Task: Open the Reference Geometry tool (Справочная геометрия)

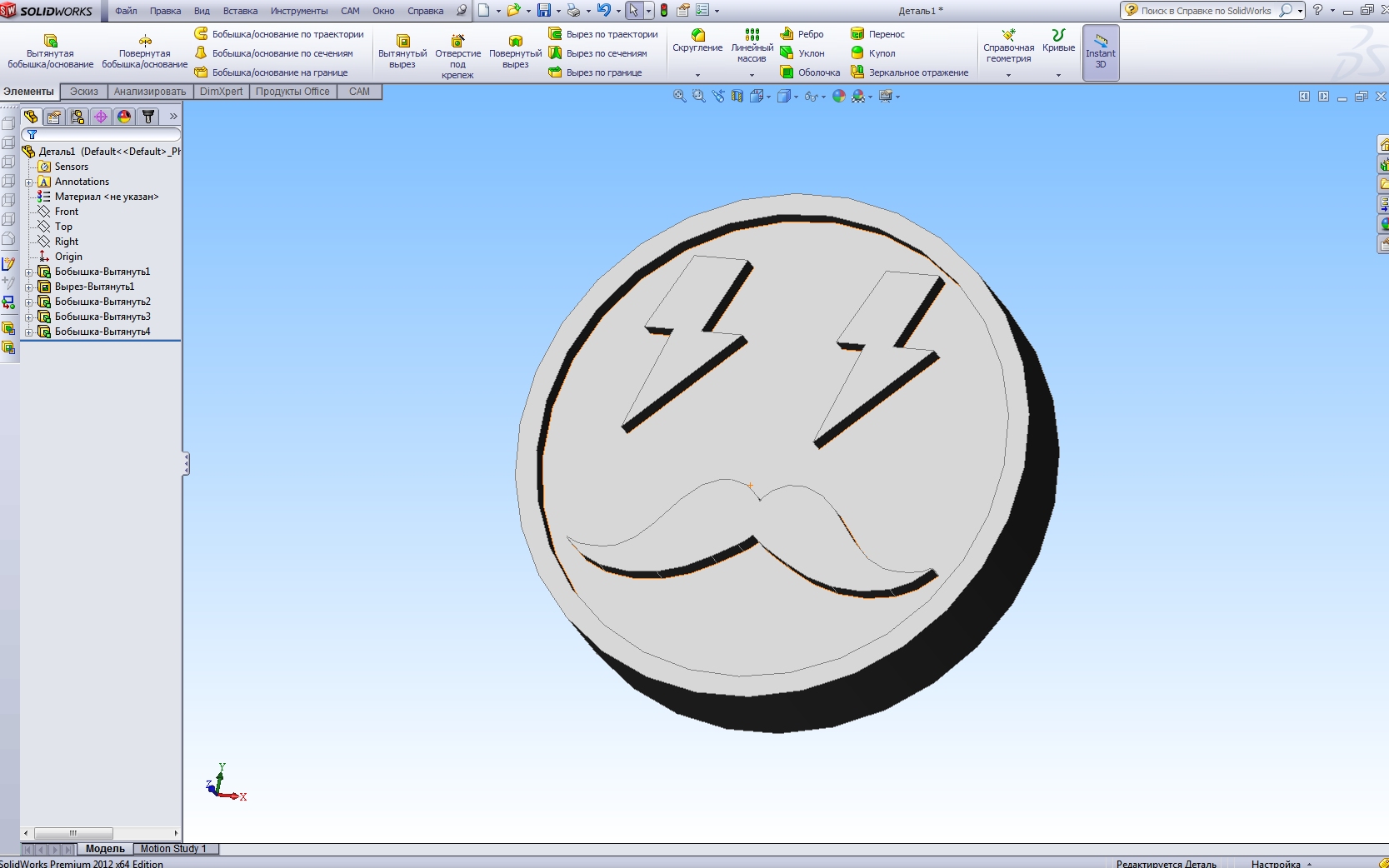Action: (x=1008, y=46)
